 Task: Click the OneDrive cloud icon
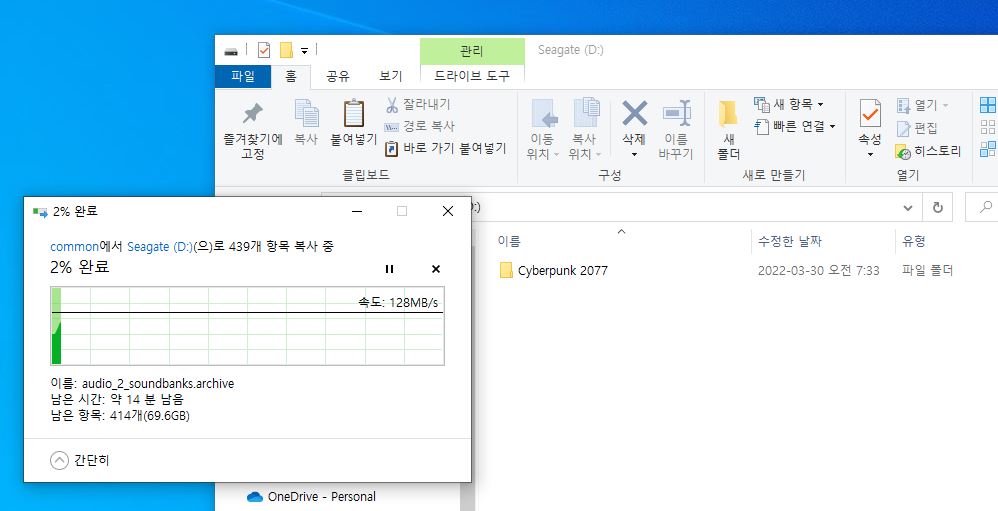255,496
